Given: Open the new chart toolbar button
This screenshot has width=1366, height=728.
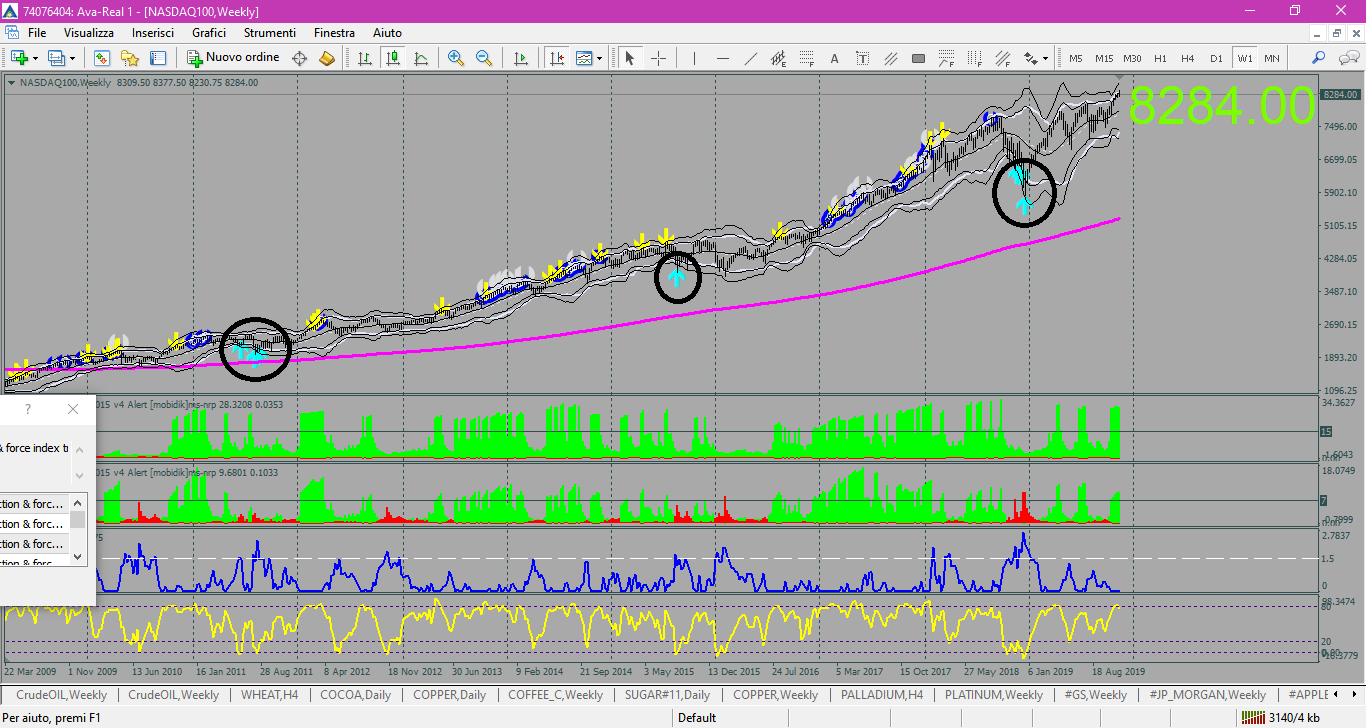Looking at the screenshot, I should click(20, 58).
